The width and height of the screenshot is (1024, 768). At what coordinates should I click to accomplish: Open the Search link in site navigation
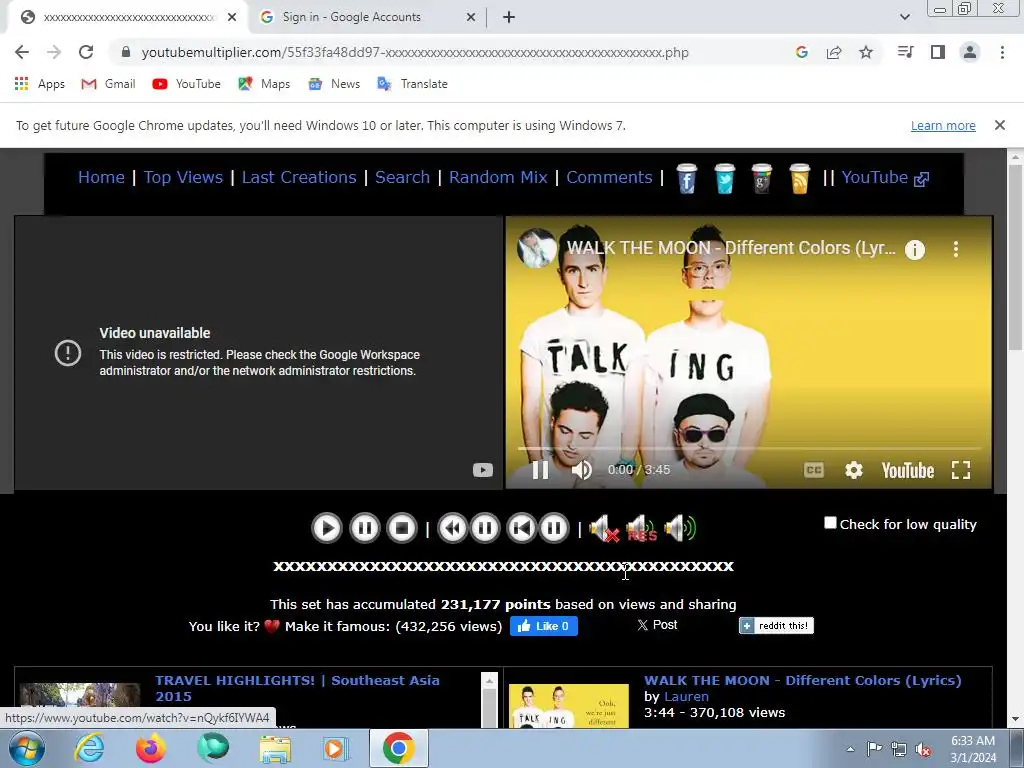(402, 177)
